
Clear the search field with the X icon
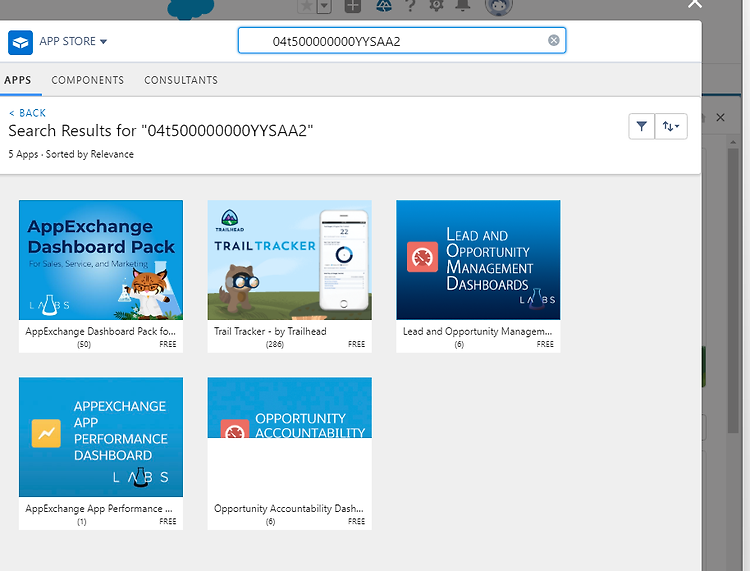(x=553, y=41)
